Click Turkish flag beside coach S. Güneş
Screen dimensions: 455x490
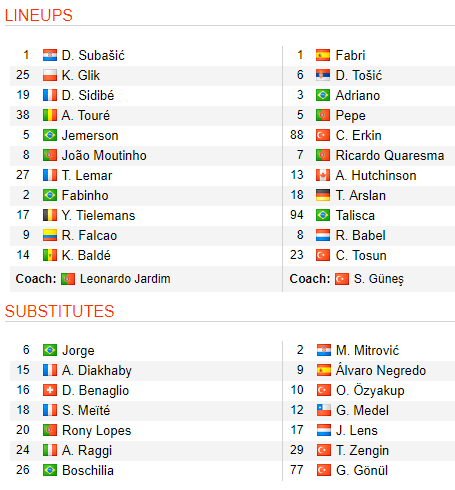(342, 279)
